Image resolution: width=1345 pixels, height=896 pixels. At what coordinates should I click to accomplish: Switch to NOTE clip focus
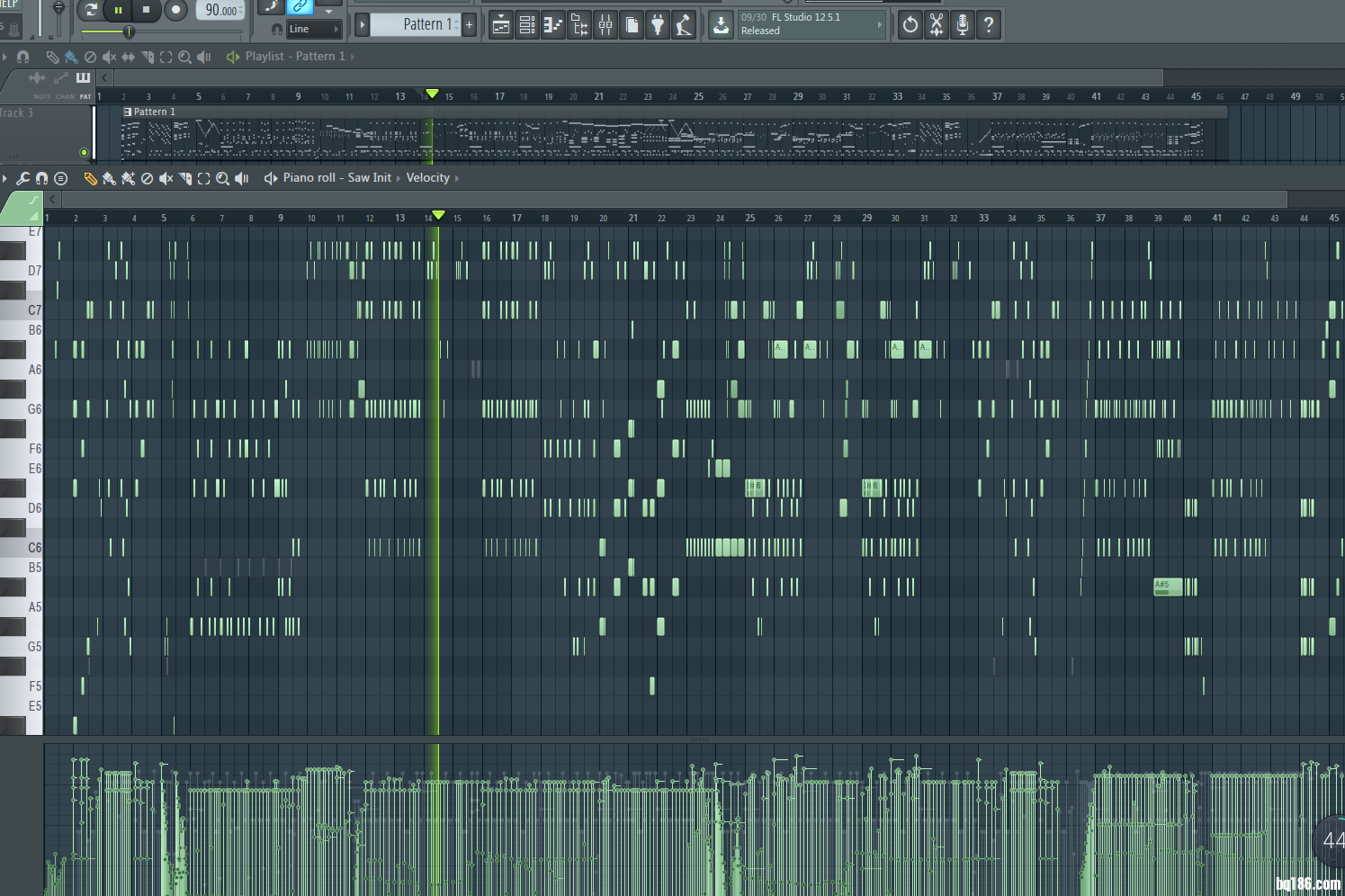pos(42,96)
